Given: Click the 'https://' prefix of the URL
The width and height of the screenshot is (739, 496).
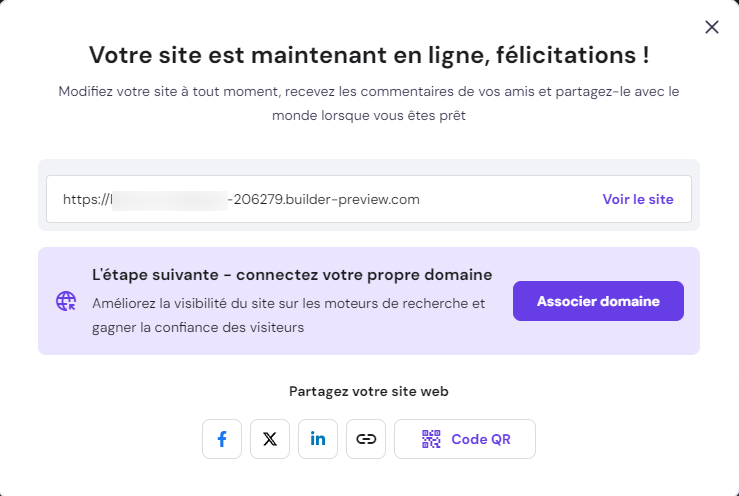Looking at the screenshot, I should 85,199.
